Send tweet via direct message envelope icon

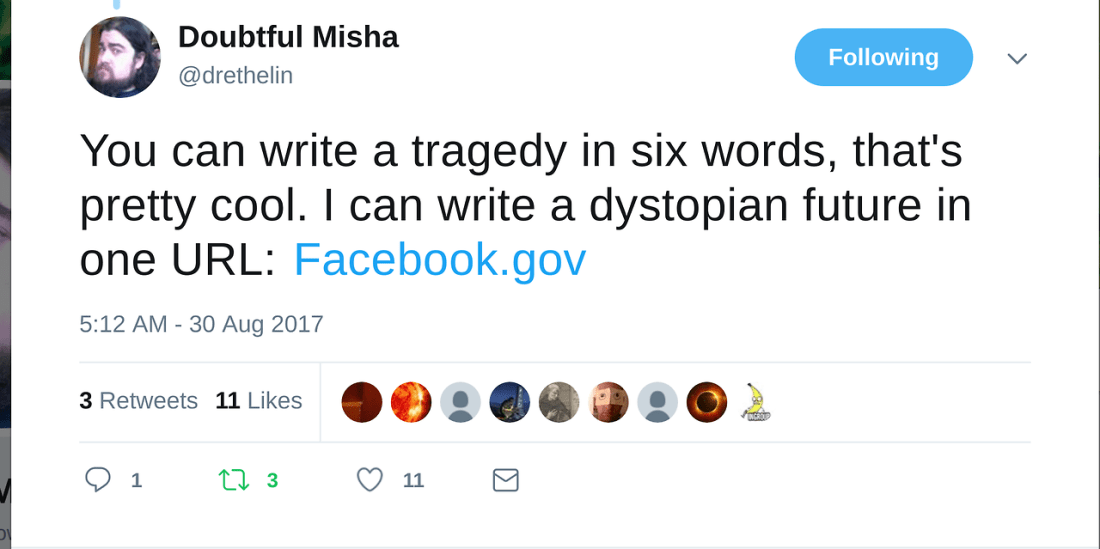point(506,480)
